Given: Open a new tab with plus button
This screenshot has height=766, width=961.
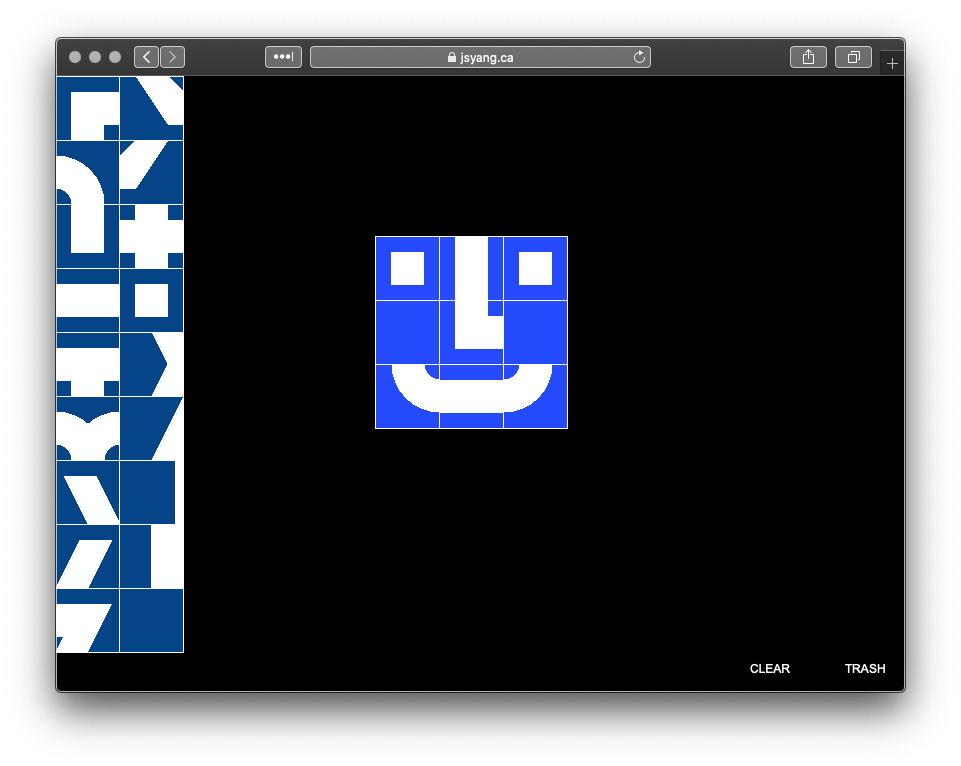Looking at the screenshot, I should point(892,64).
